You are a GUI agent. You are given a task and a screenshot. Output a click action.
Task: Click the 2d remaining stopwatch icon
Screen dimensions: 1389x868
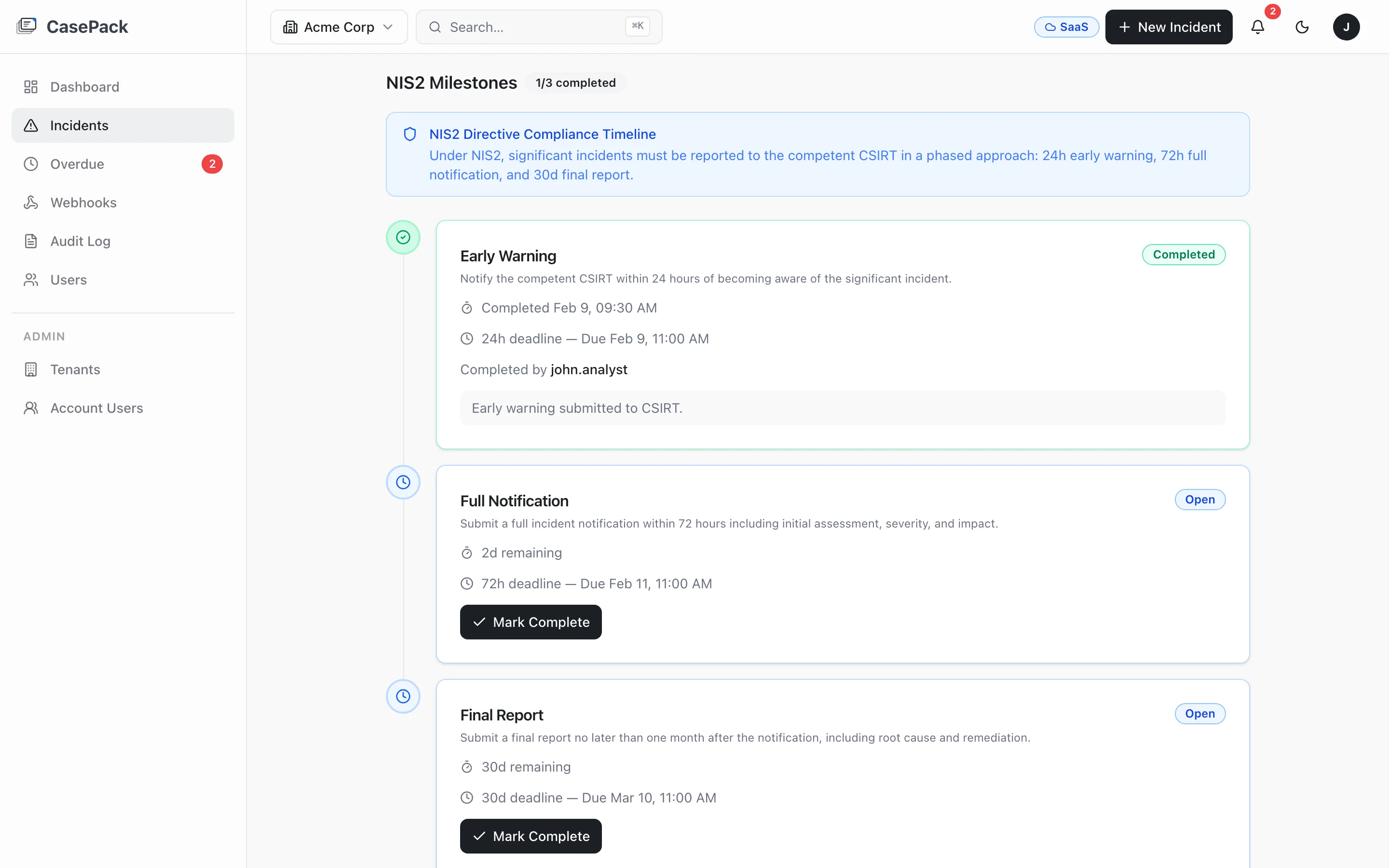[x=467, y=553]
